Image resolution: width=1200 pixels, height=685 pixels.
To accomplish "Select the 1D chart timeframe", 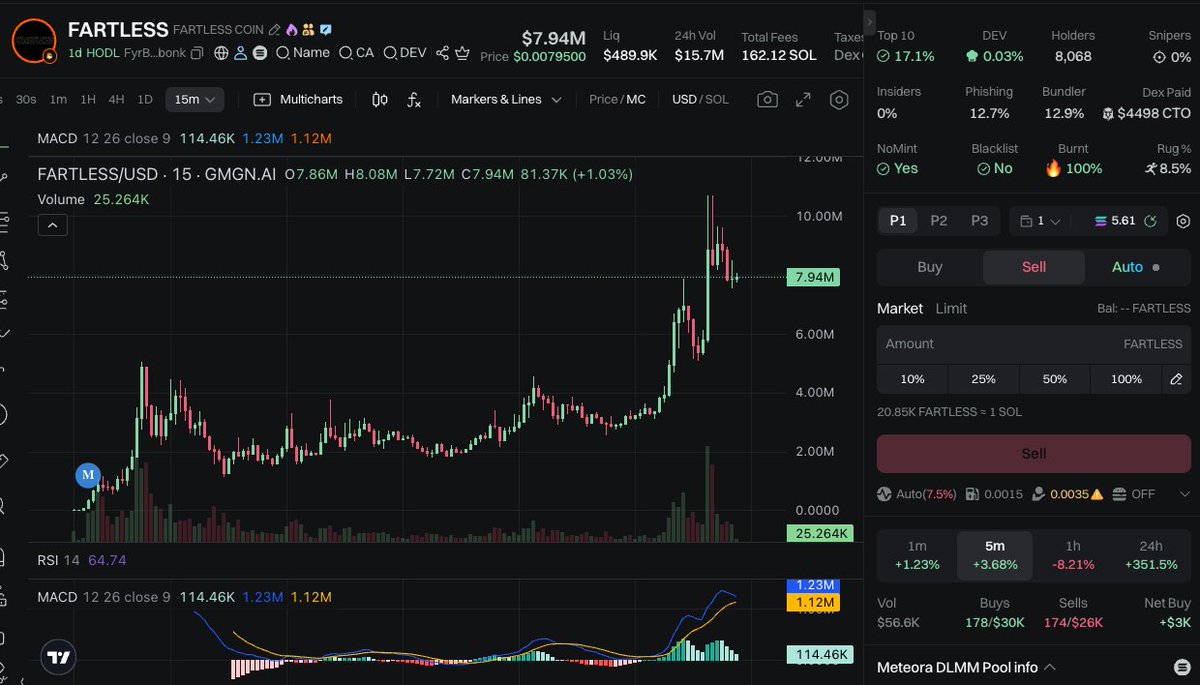I will 145,99.
